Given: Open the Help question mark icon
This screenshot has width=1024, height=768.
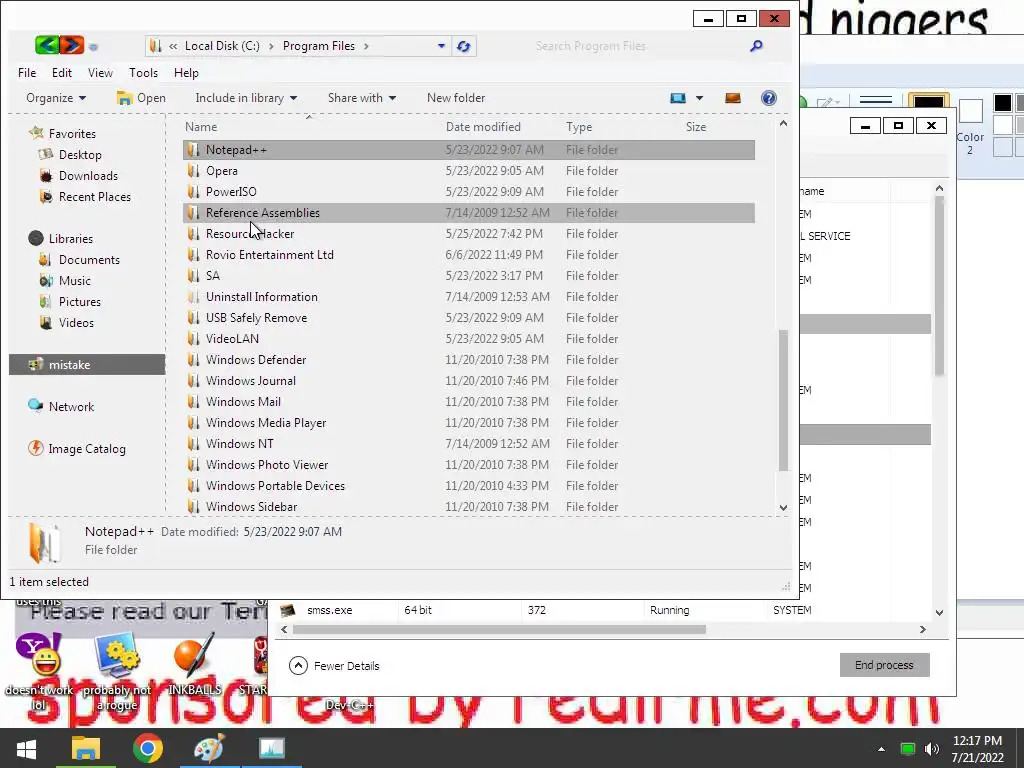Looking at the screenshot, I should pyautogui.click(x=769, y=98).
